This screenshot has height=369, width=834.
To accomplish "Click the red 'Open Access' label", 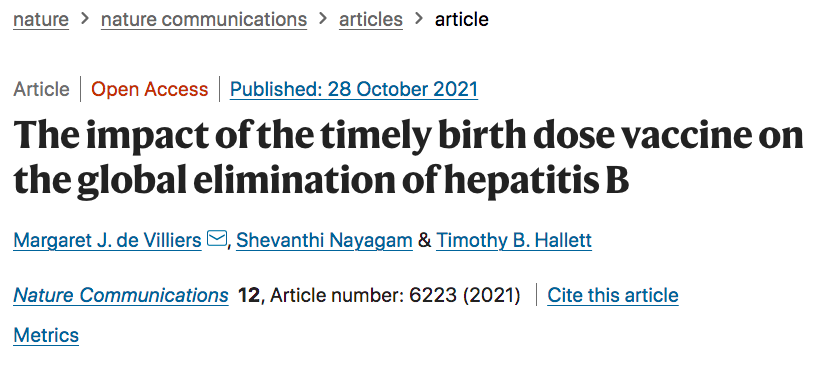I will click(x=149, y=89).
